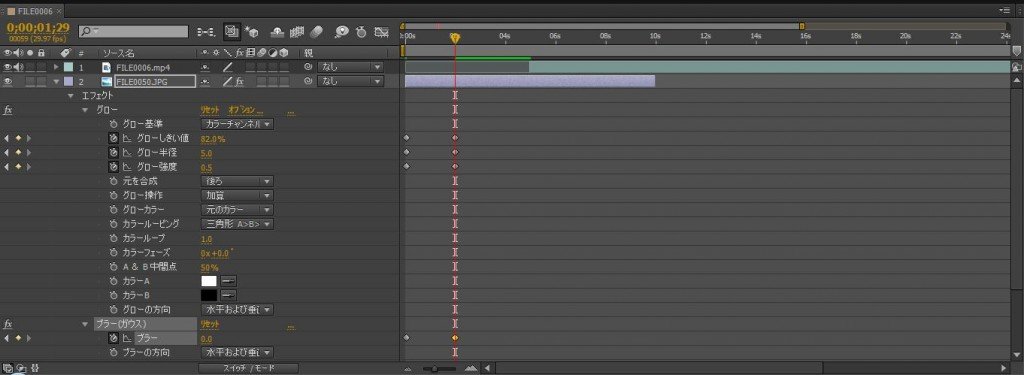The height and width of the screenshot is (375, 1024).
Task: Enable motion blur for the composition
Action: 316,31
